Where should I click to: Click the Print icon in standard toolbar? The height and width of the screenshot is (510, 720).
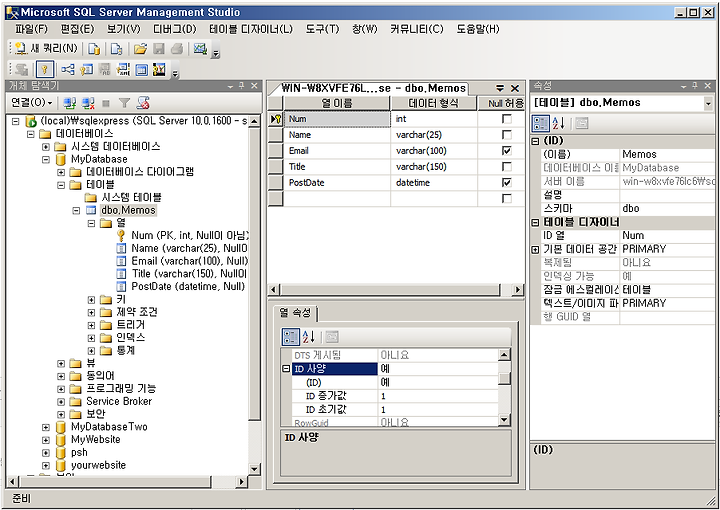point(177,49)
